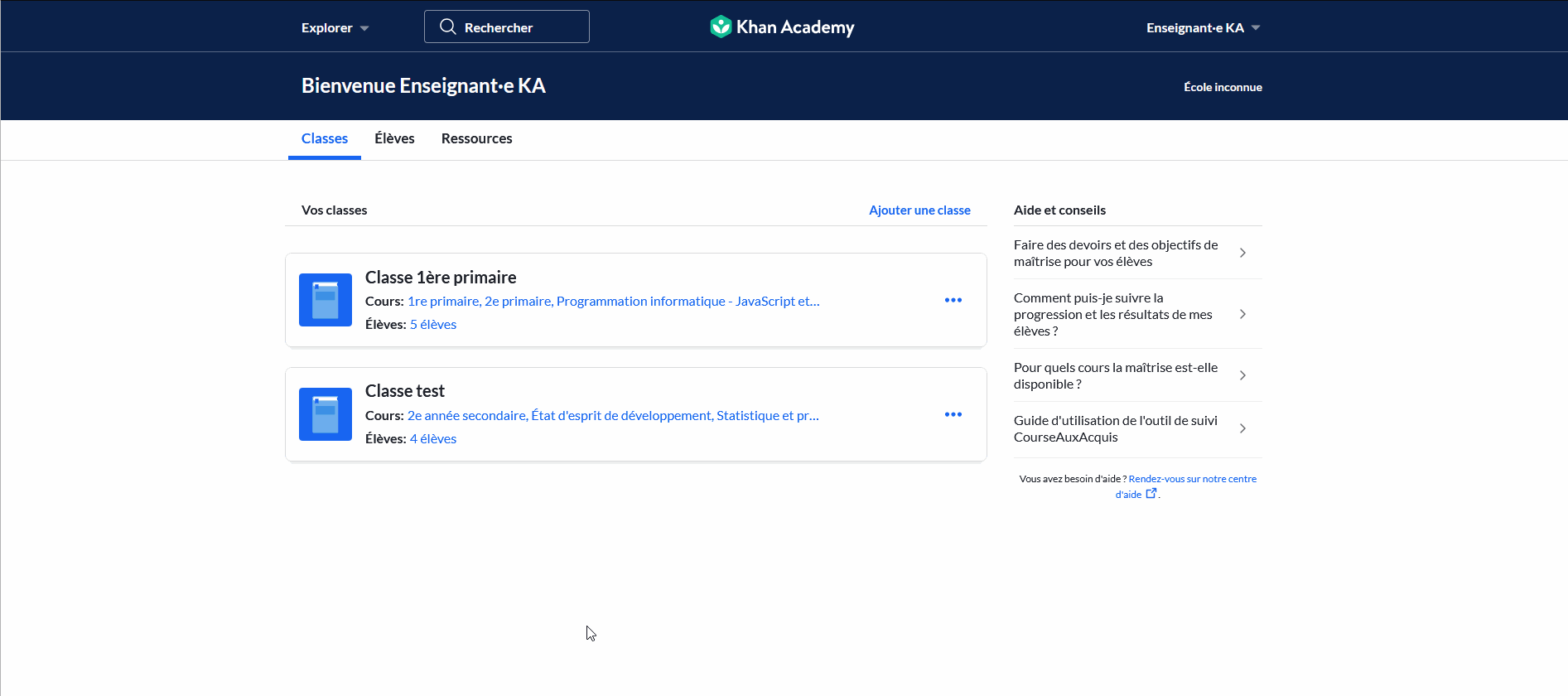The width and height of the screenshot is (1568, 696).
Task: Open Faire des devoirs et des objectifs article
Action: 1138,253
